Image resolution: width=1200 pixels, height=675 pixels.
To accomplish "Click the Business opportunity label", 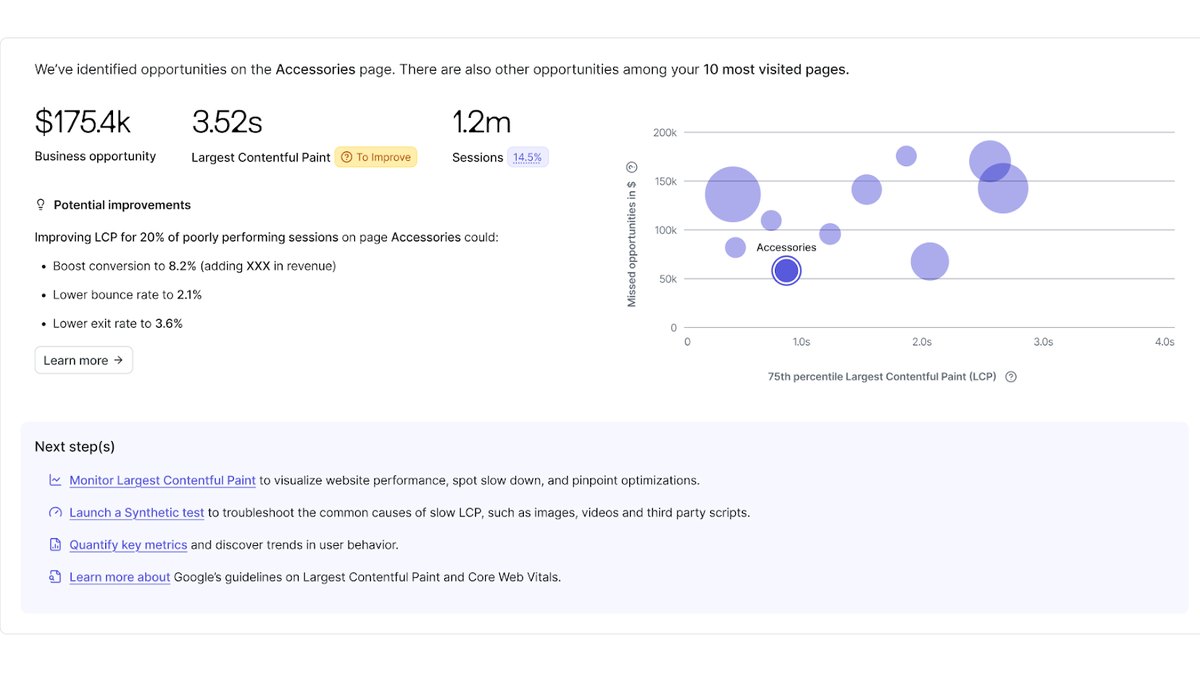I will tap(95, 156).
